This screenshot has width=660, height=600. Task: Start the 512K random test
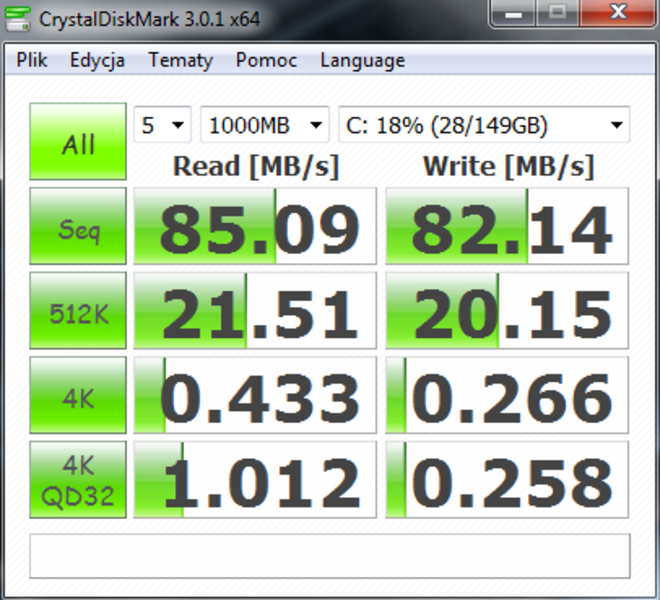(78, 313)
